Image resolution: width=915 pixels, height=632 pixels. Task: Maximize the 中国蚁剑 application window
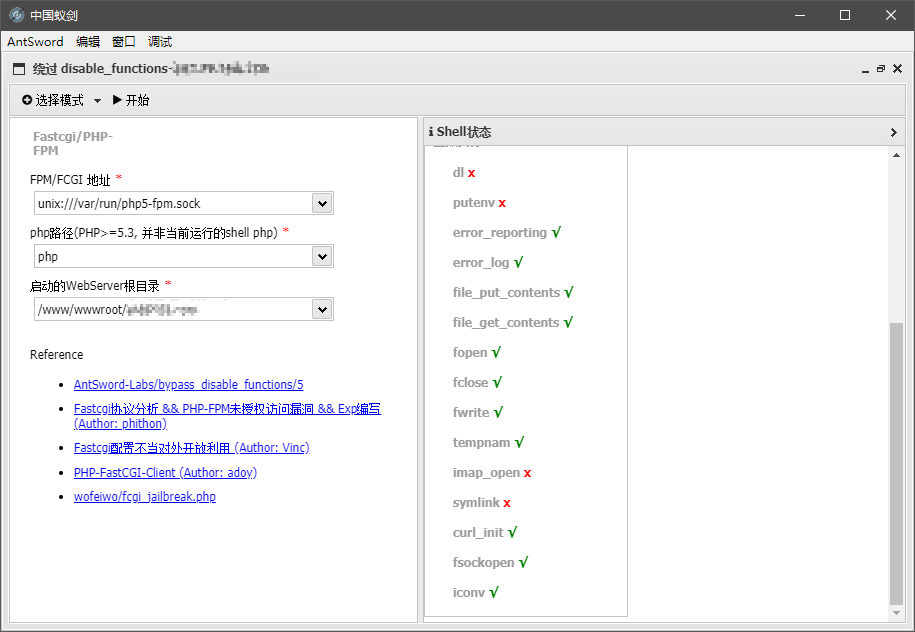844,15
